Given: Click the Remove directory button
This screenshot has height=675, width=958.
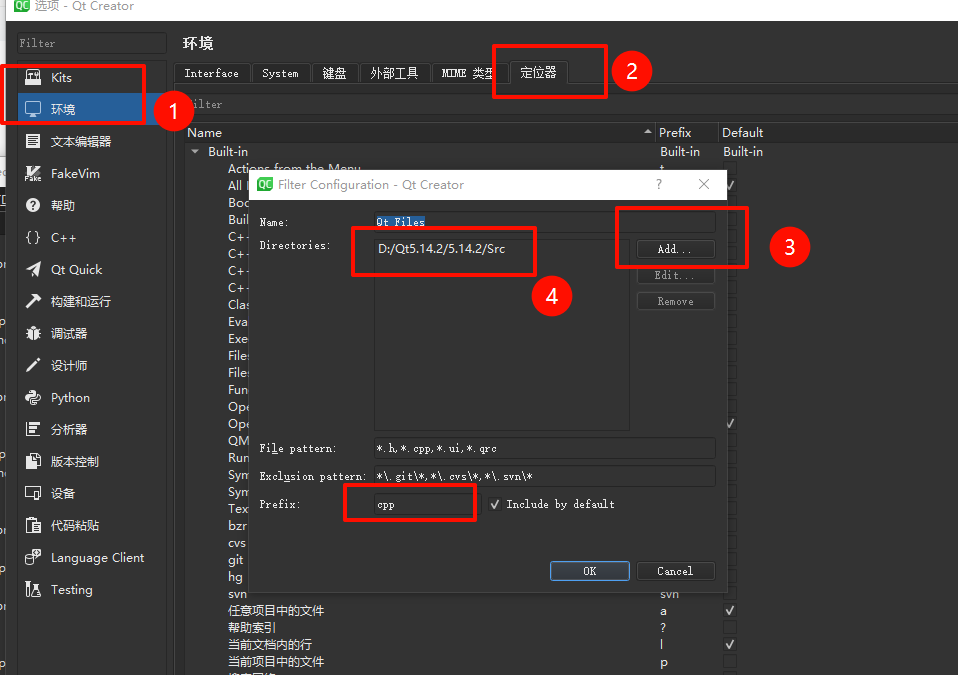Looking at the screenshot, I should pyautogui.click(x=675, y=301).
